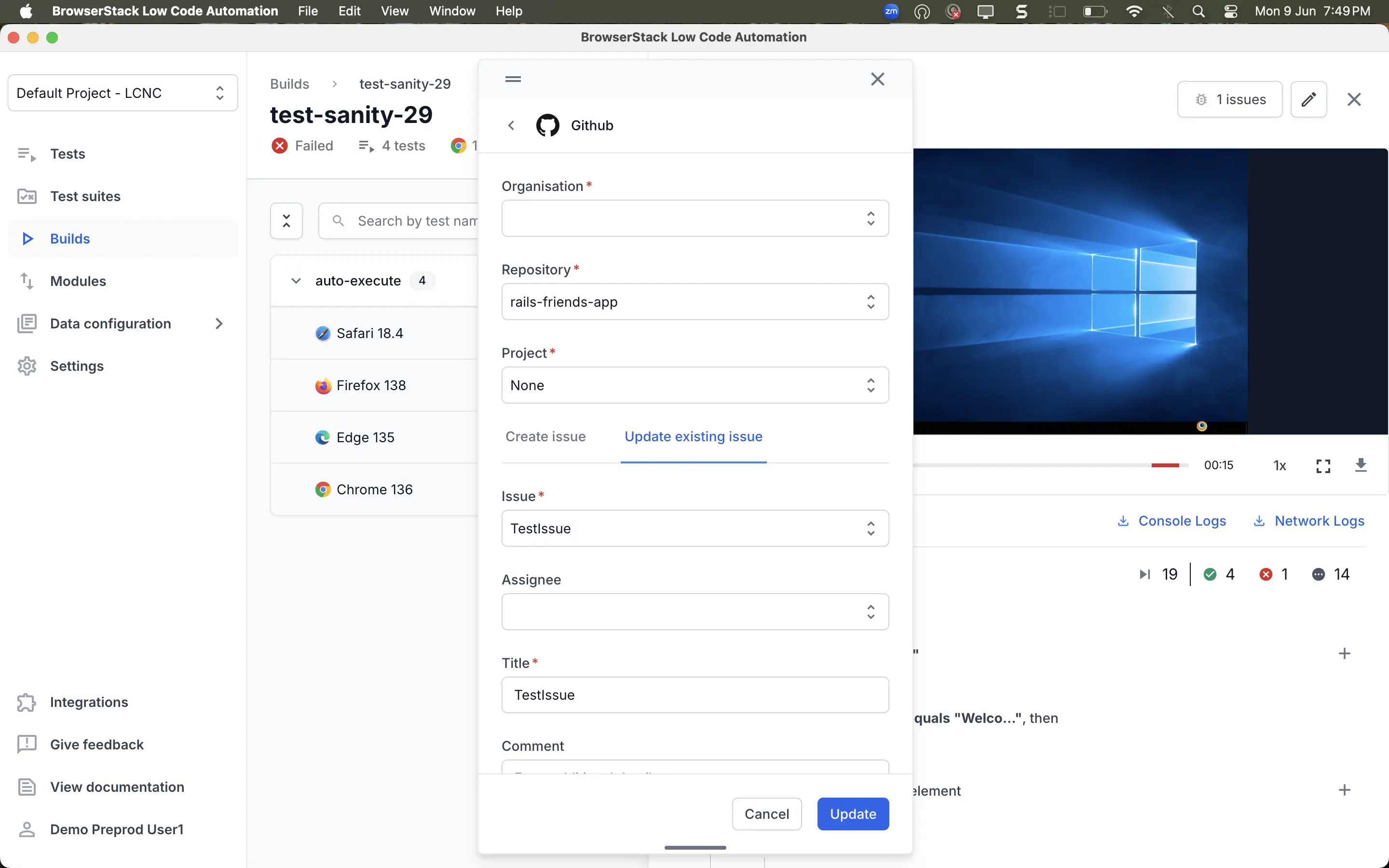The width and height of the screenshot is (1389, 868).
Task: Filter by 4 passed steps
Action: coord(1220,574)
